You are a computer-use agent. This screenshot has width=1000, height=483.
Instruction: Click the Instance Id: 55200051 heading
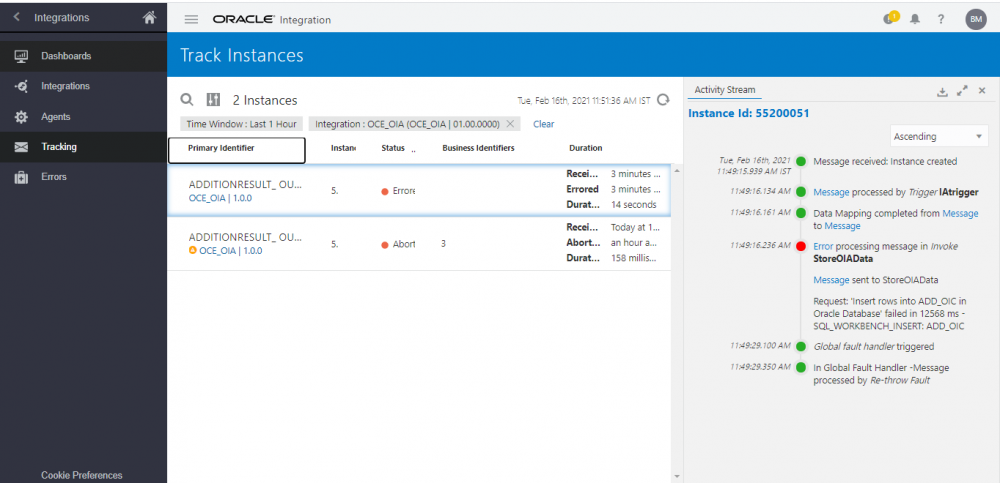pos(749,114)
